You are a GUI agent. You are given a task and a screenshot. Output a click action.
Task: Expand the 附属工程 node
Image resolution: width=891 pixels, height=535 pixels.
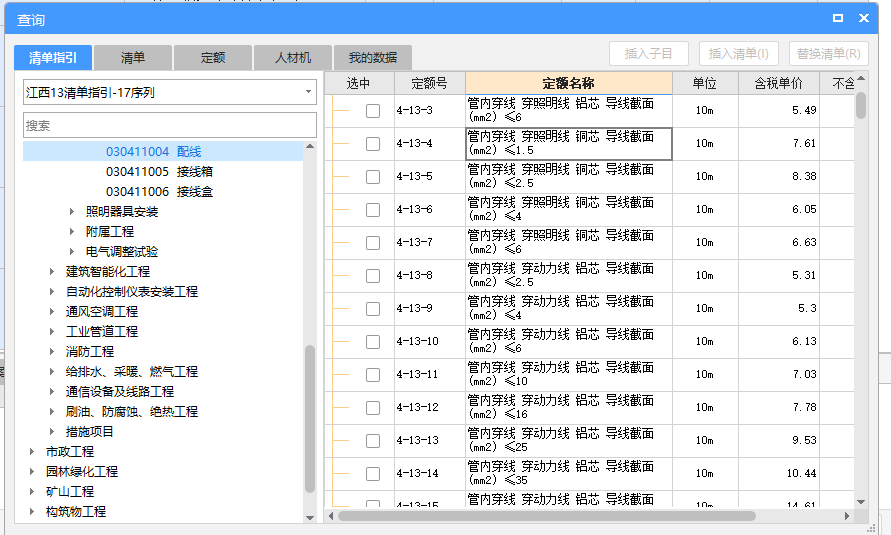pyautogui.click(x=72, y=232)
